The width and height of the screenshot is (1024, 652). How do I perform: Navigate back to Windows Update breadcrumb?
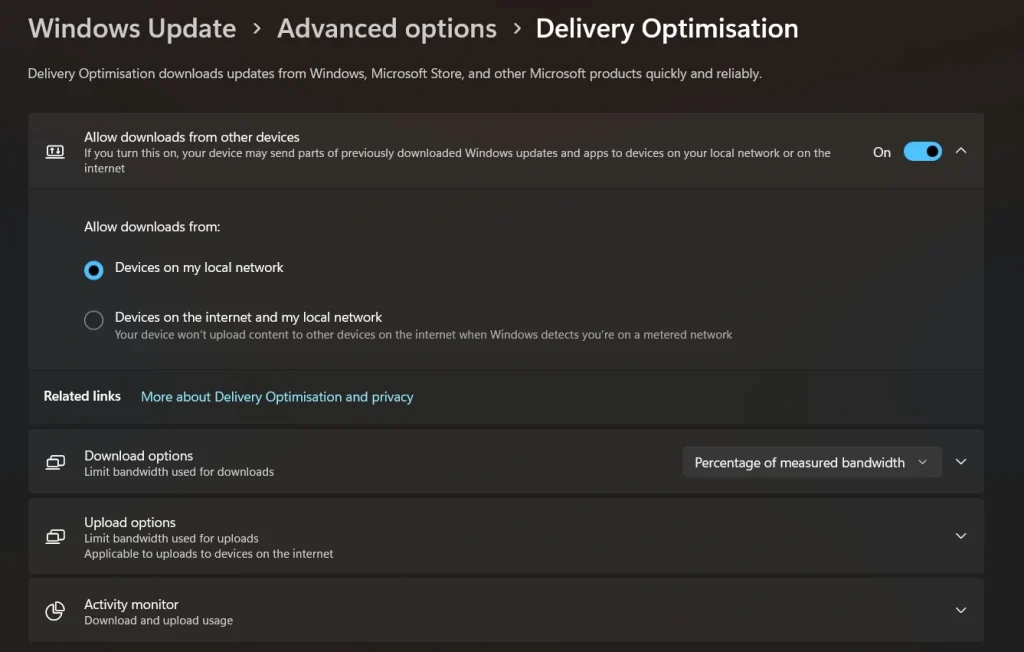(131, 28)
